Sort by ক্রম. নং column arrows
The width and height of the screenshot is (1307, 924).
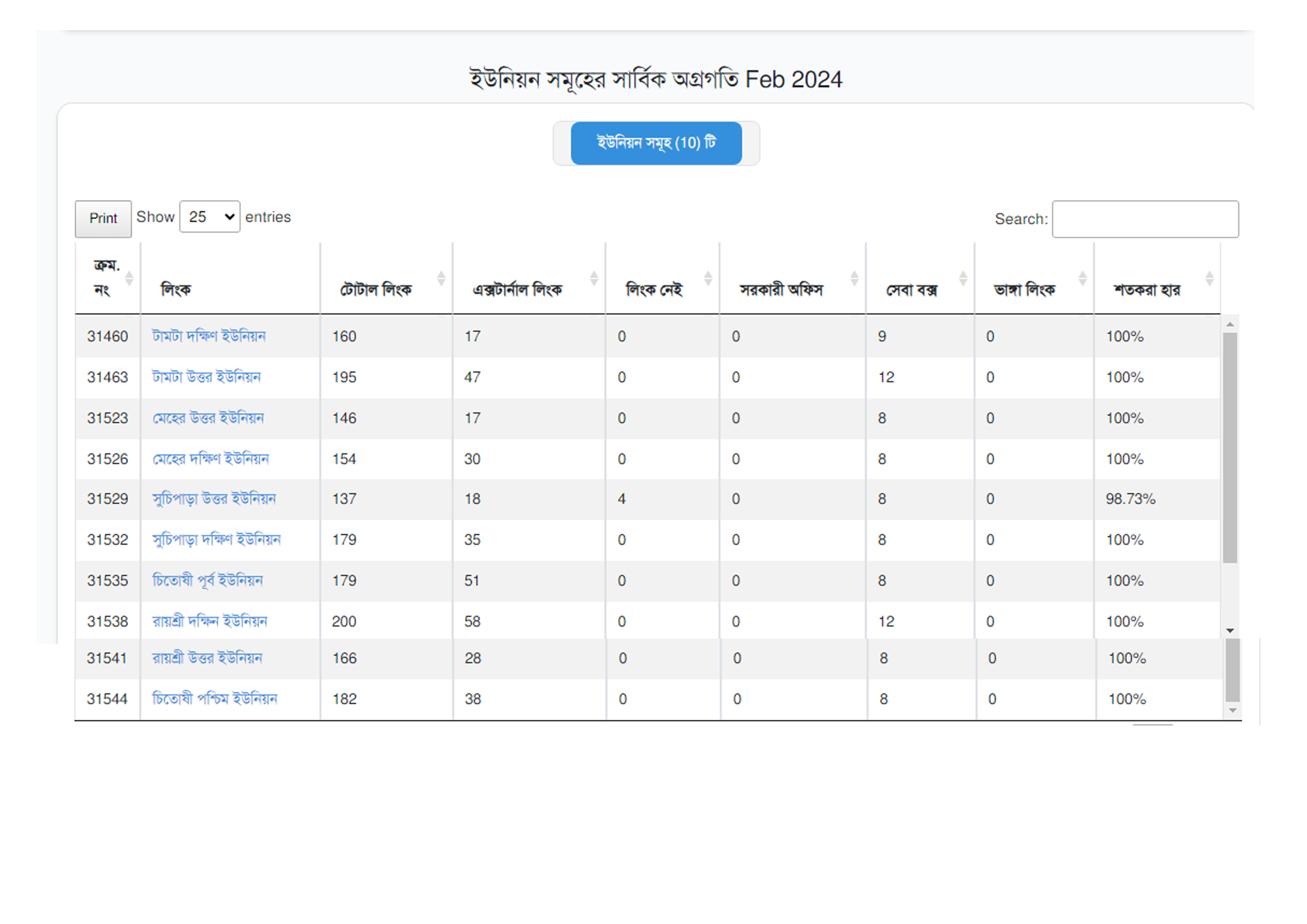pos(129,278)
